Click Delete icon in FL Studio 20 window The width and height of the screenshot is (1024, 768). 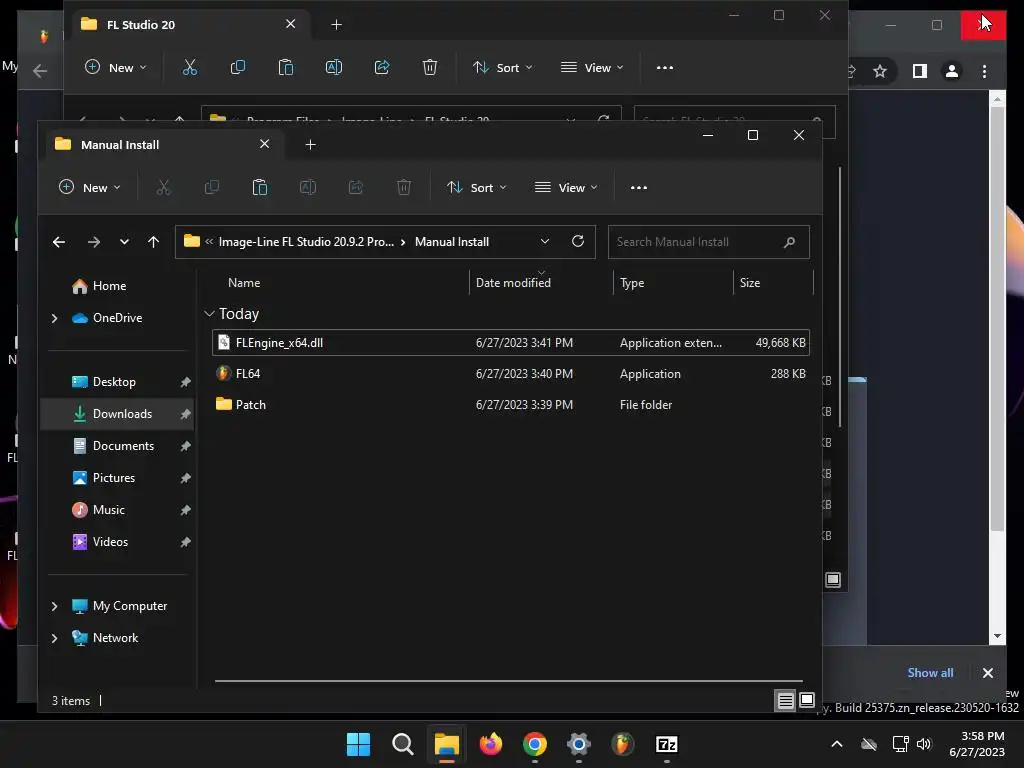pos(430,67)
